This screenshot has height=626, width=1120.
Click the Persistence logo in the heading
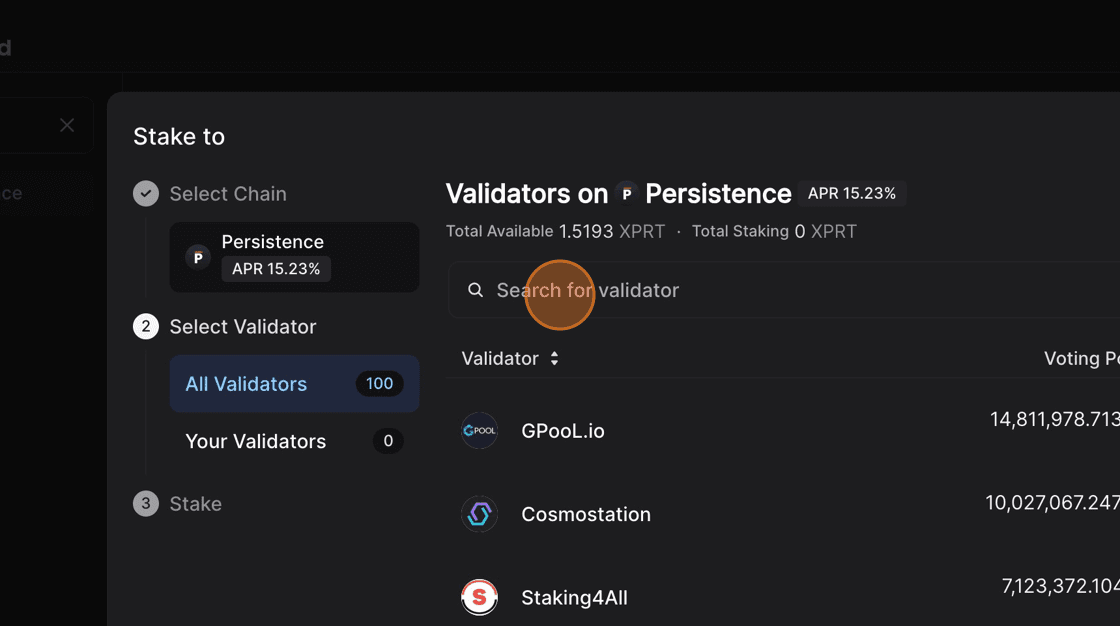[627, 194]
